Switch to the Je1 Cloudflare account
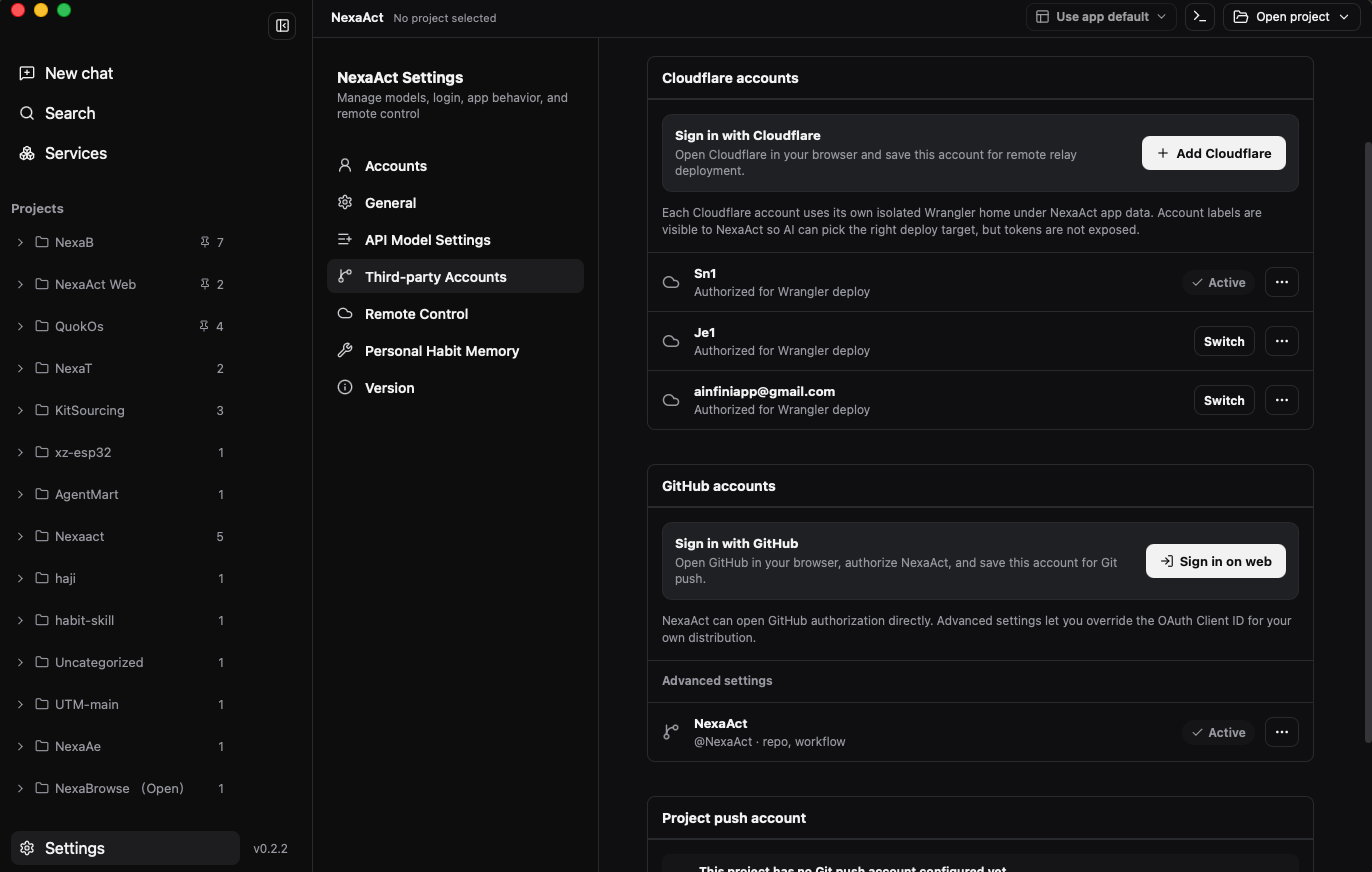This screenshot has width=1372, height=872. pyautogui.click(x=1224, y=341)
